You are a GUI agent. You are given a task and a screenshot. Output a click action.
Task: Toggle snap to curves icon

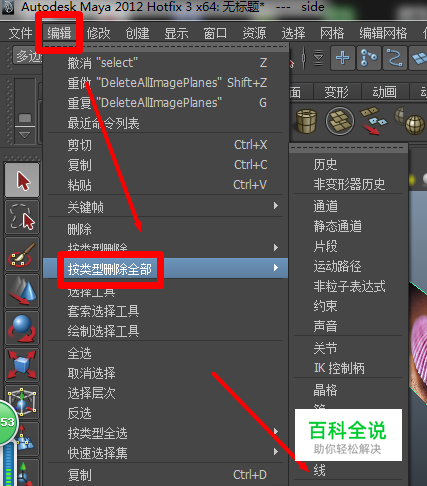(395, 58)
